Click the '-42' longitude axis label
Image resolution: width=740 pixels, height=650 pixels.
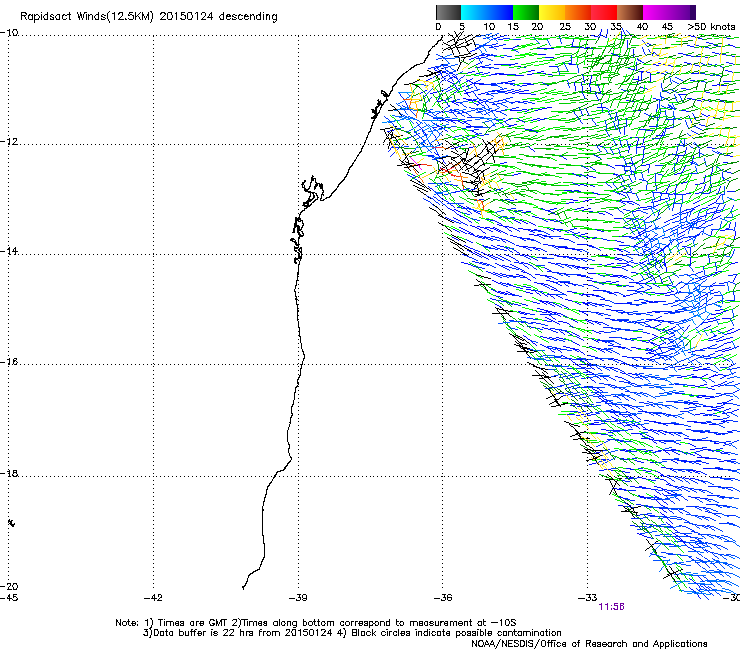153,598
